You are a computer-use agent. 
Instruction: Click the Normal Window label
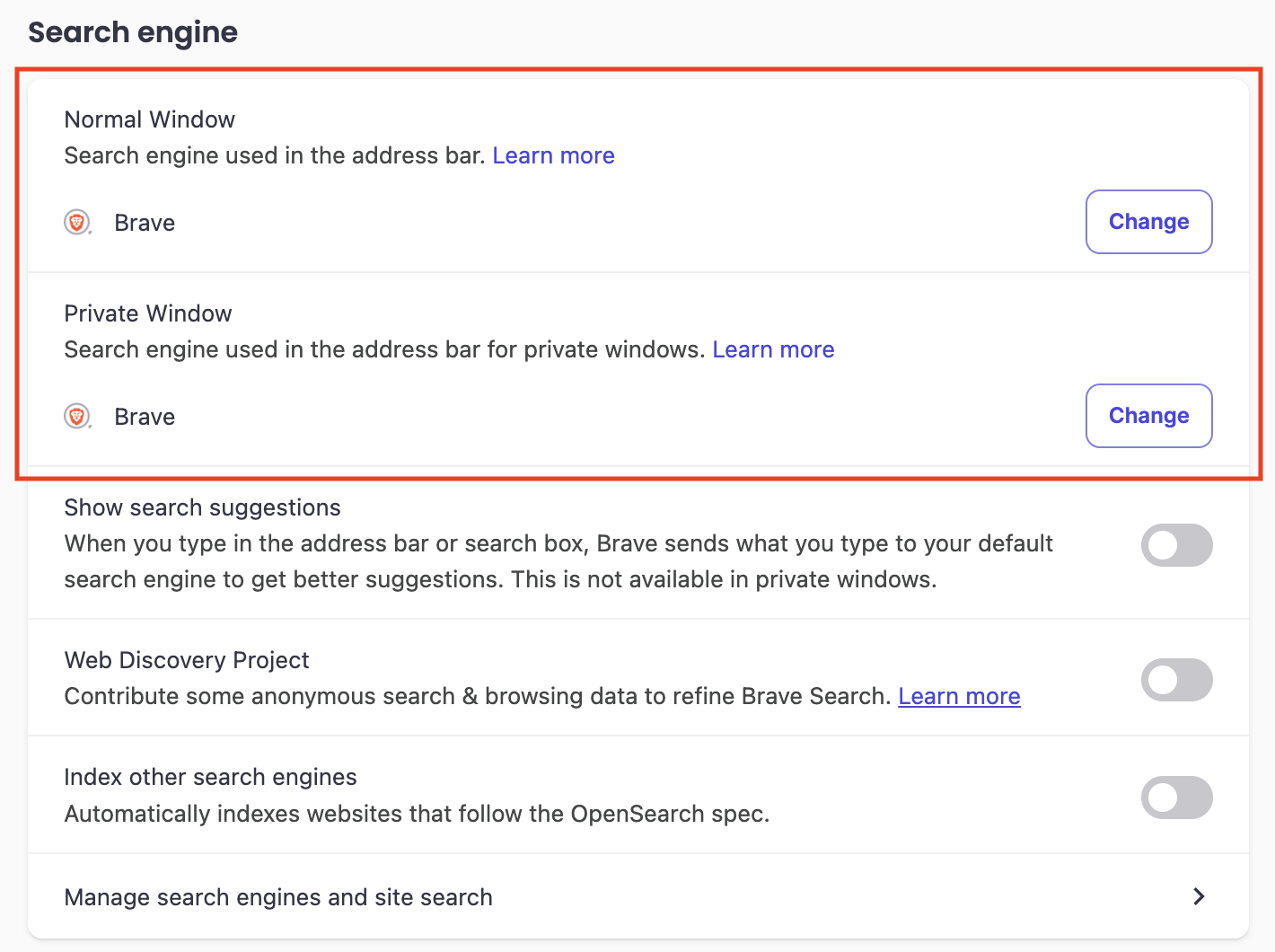tap(150, 119)
